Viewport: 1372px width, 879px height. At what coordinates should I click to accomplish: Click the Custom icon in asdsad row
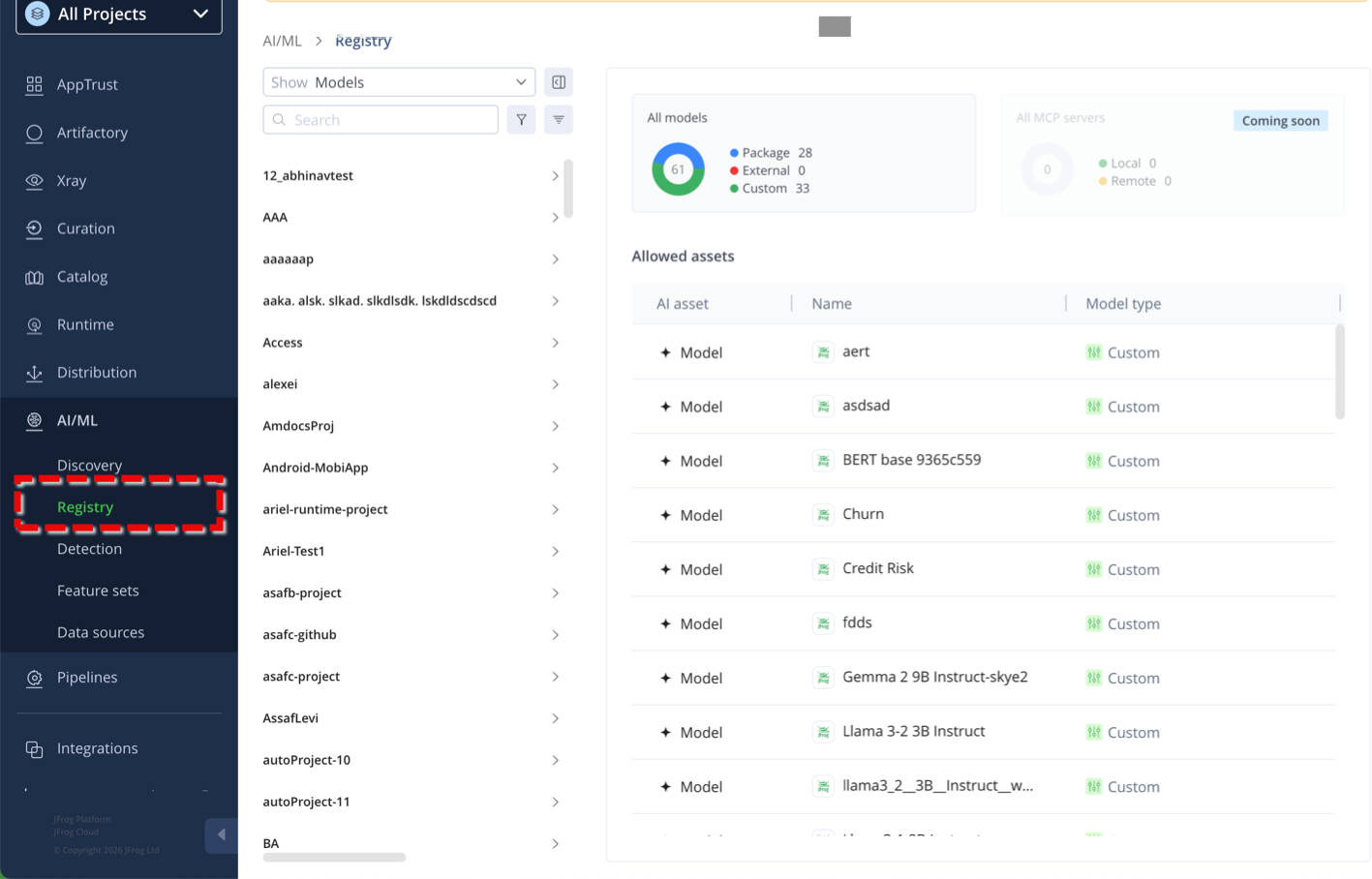pyautogui.click(x=1094, y=407)
